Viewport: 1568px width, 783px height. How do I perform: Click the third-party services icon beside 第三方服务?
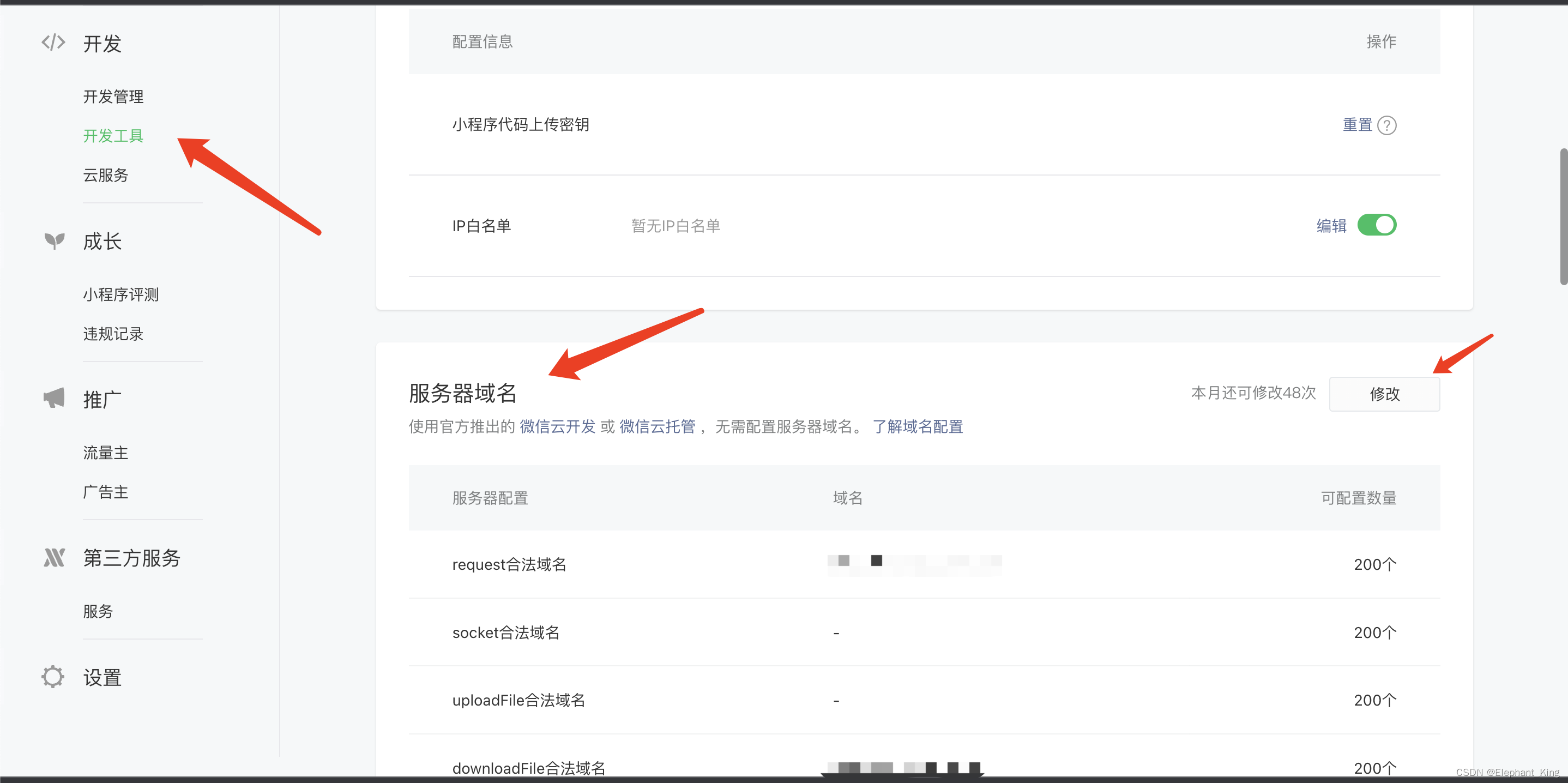[x=54, y=557]
